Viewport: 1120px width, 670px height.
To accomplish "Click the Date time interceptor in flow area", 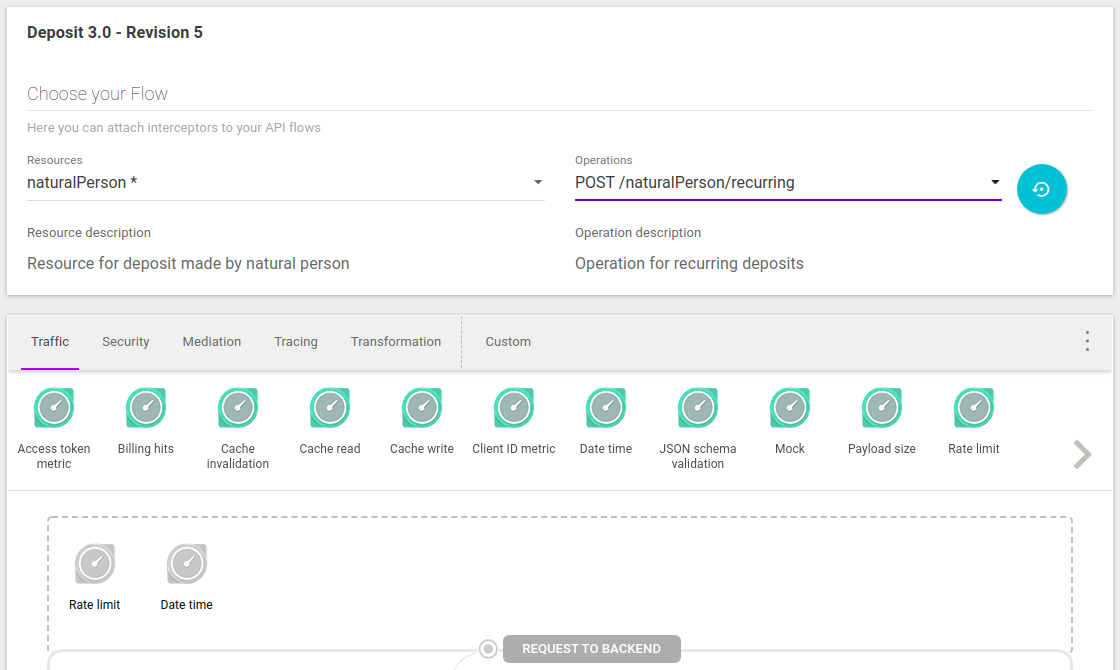I will (187, 565).
